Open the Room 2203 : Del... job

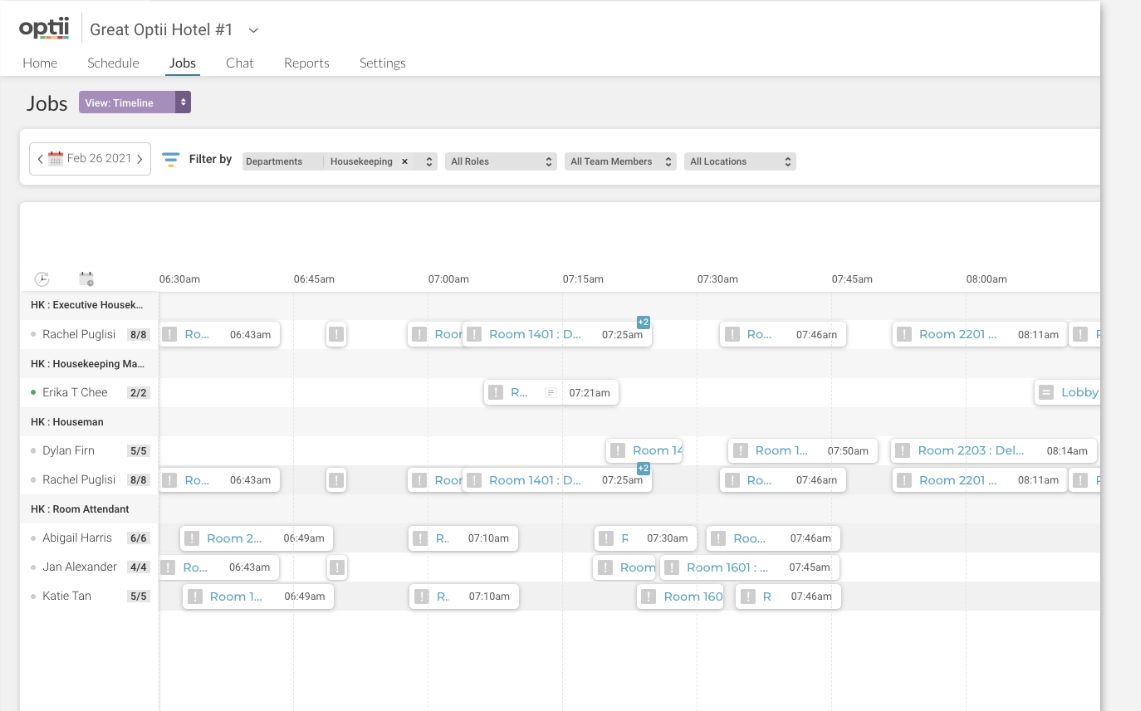970,451
